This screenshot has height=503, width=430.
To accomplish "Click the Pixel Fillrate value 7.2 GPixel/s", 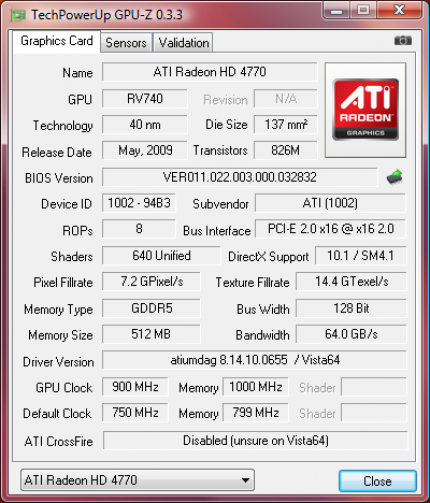I will point(151,282).
